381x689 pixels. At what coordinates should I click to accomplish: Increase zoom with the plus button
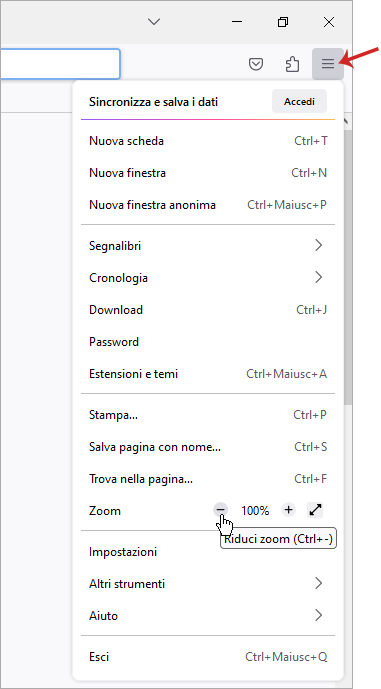288,510
